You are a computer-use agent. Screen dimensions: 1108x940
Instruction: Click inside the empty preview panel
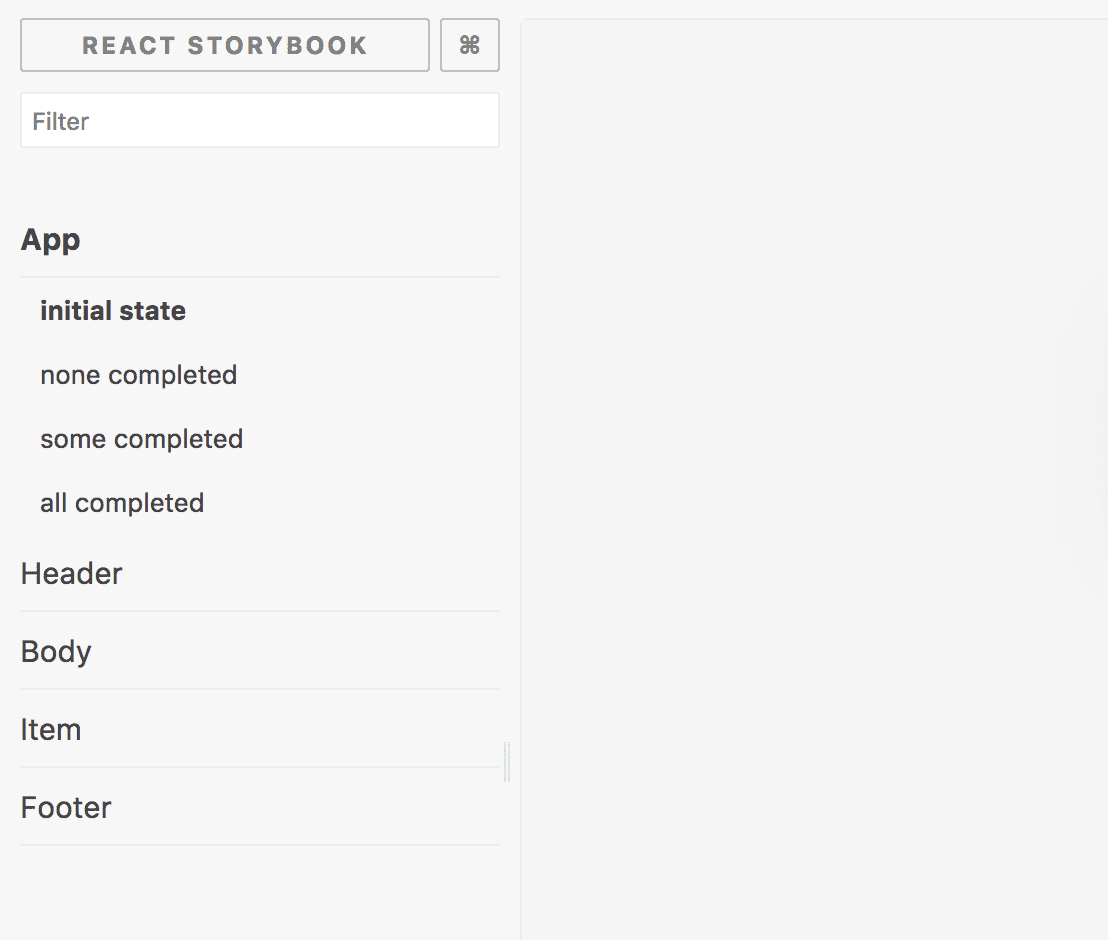[x=814, y=479]
